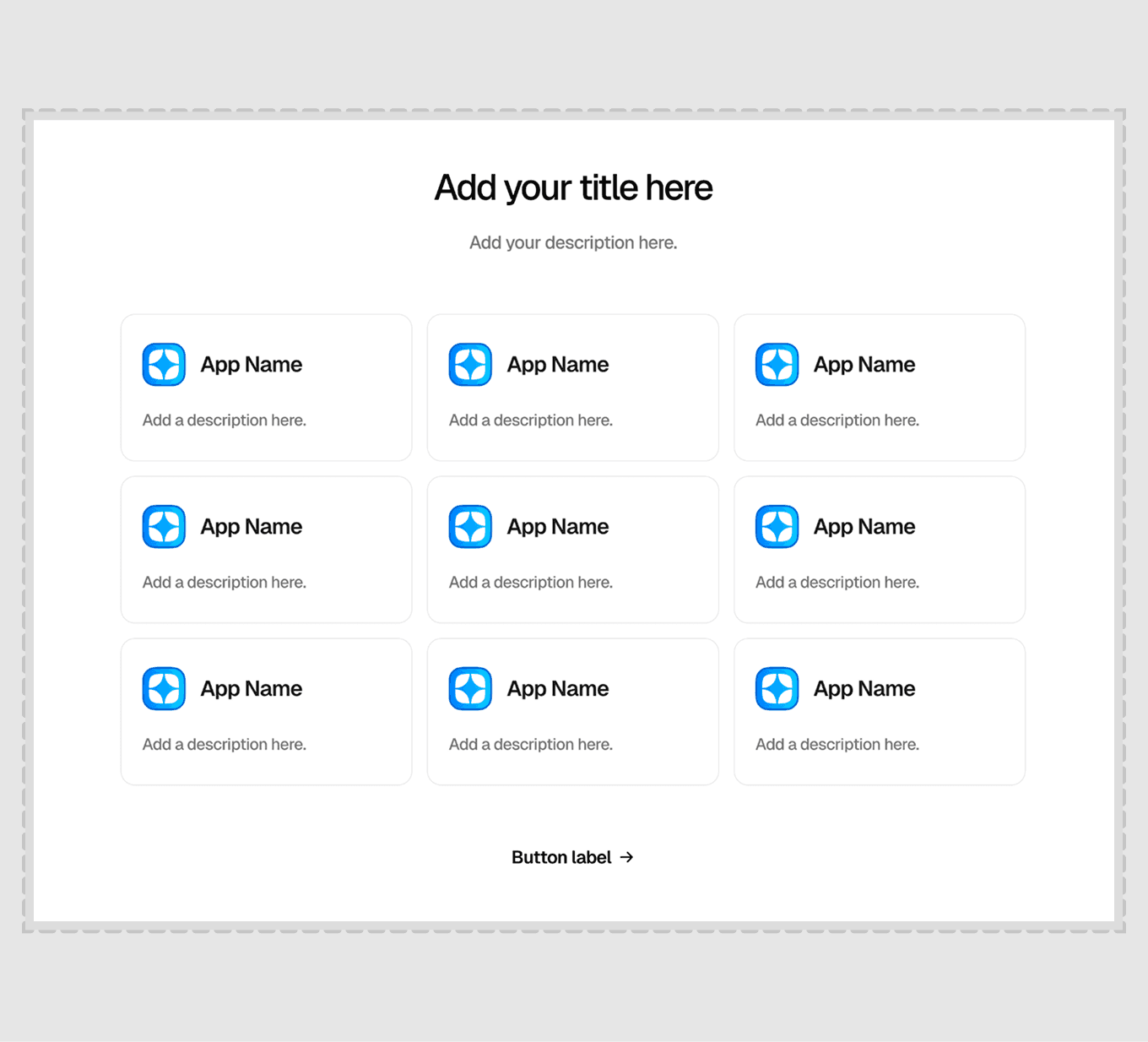
Task: Select the "Add your description here." subtitle
Action: pyautogui.click(x=573, y=242)
